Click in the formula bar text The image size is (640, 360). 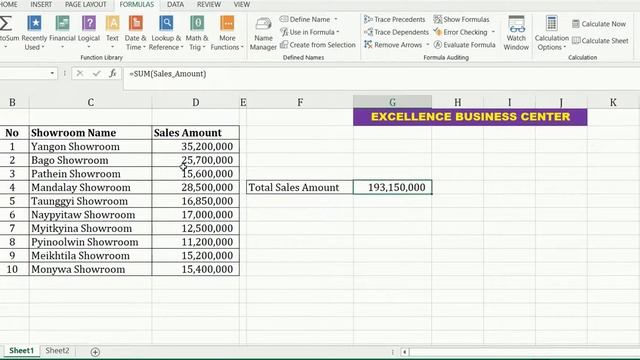coord(167,73)
